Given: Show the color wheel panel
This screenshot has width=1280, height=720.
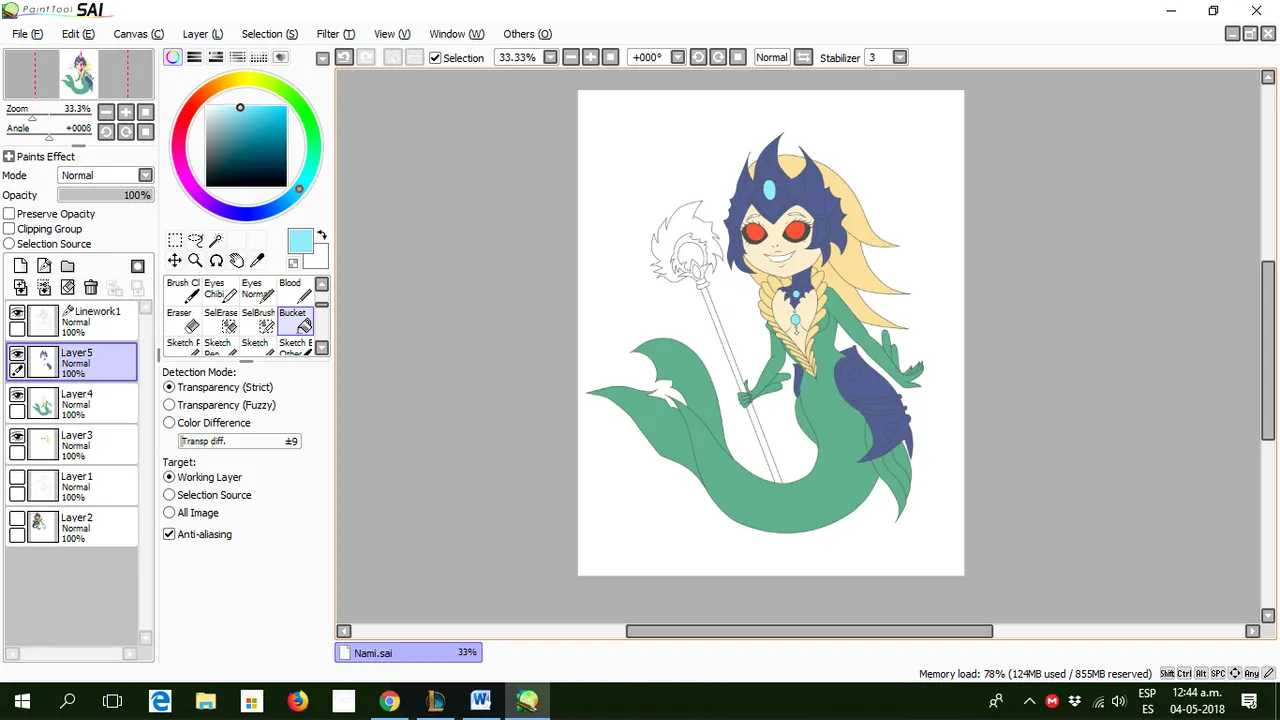Looking at the screenshot, I should (x=173, y=57).
